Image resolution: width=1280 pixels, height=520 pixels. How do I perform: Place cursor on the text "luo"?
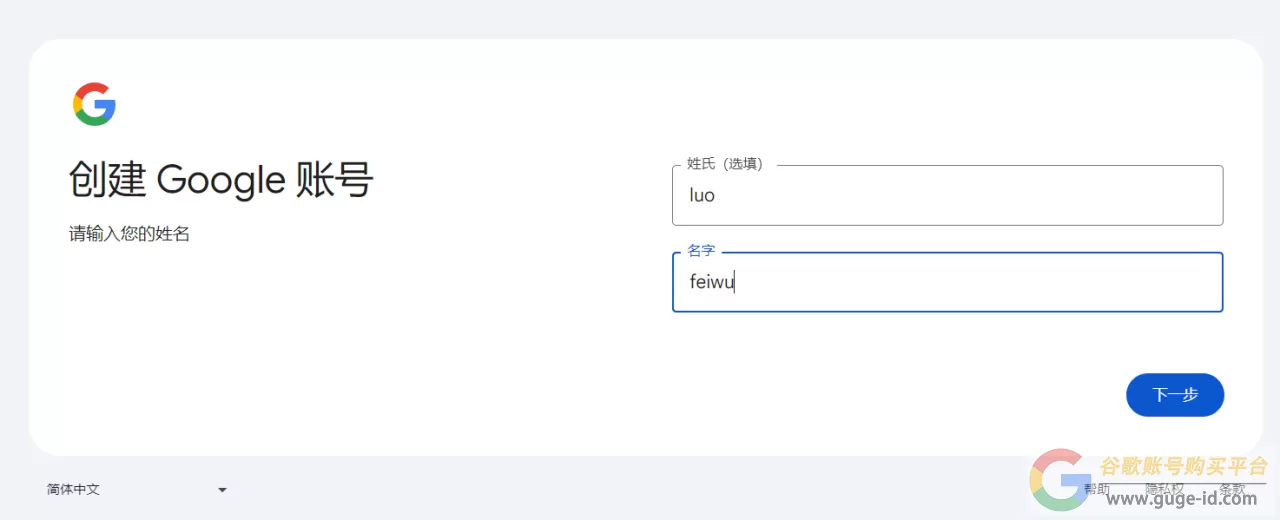tap(702, 196)
